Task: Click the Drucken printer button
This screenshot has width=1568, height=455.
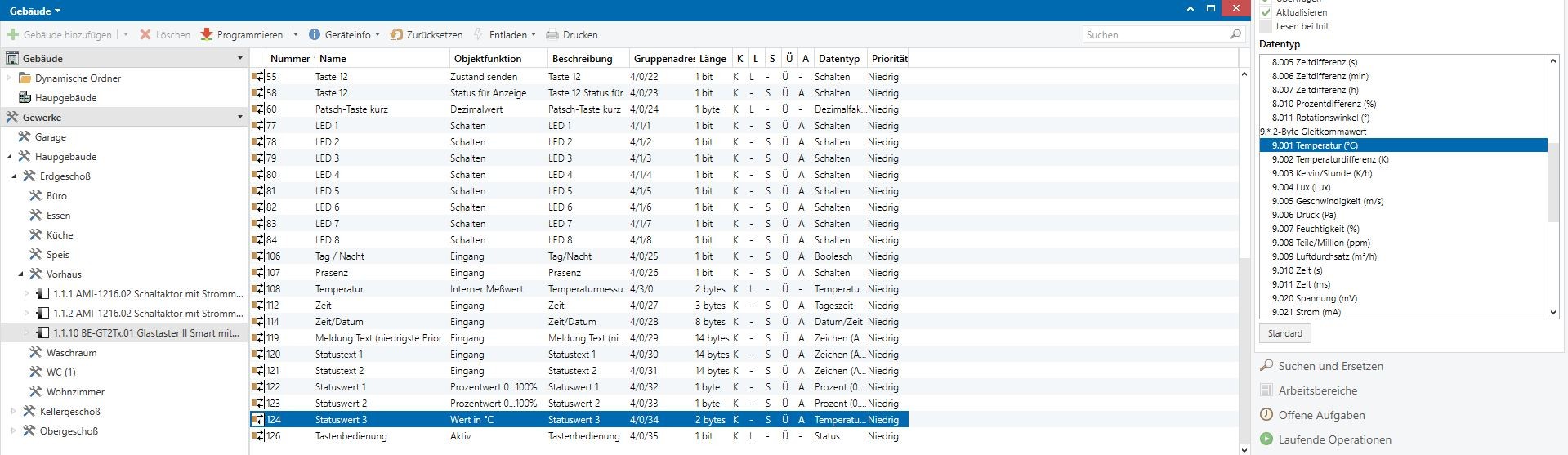Action: coord(572,35)
